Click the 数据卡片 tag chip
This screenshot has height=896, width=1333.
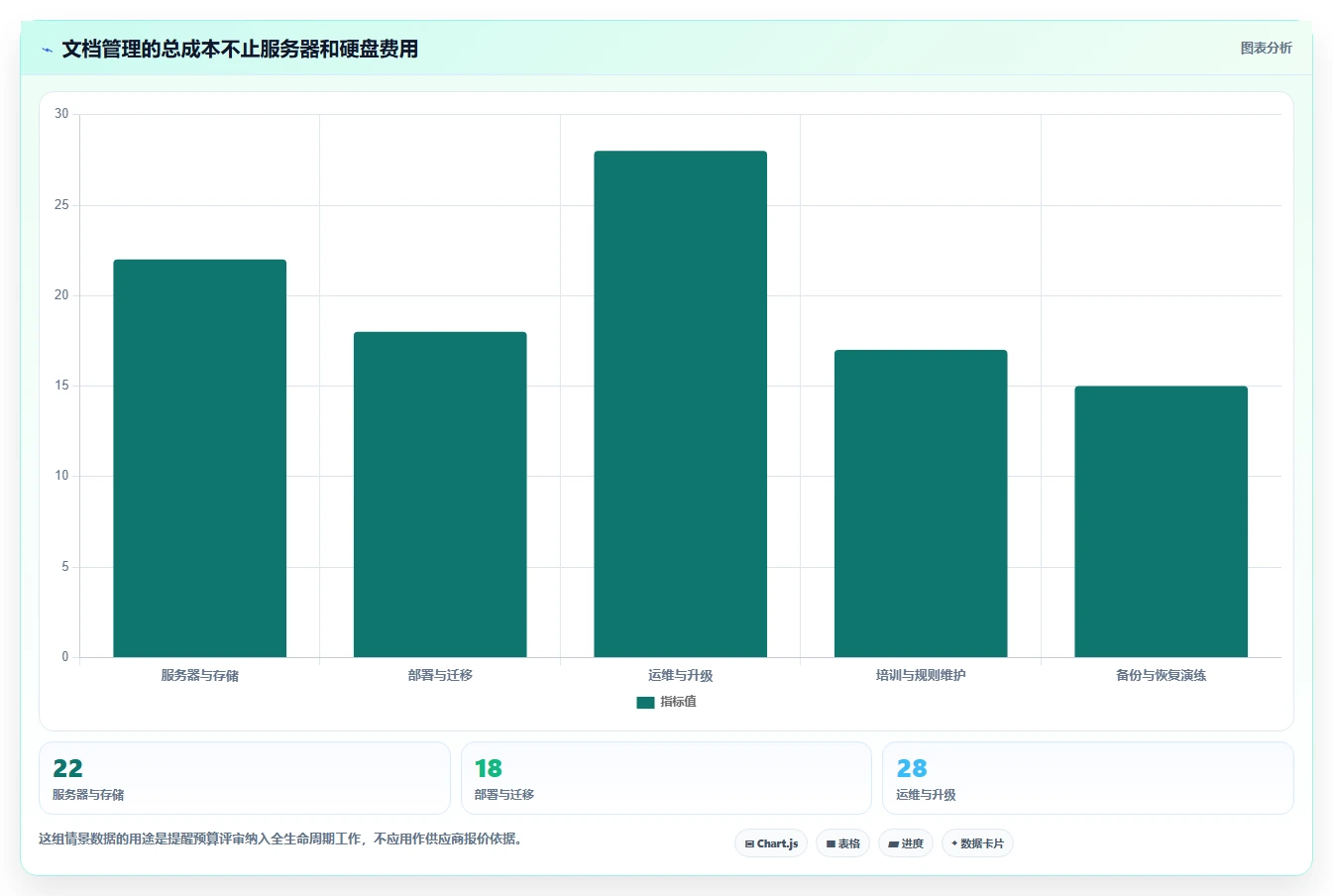point(977,843)
